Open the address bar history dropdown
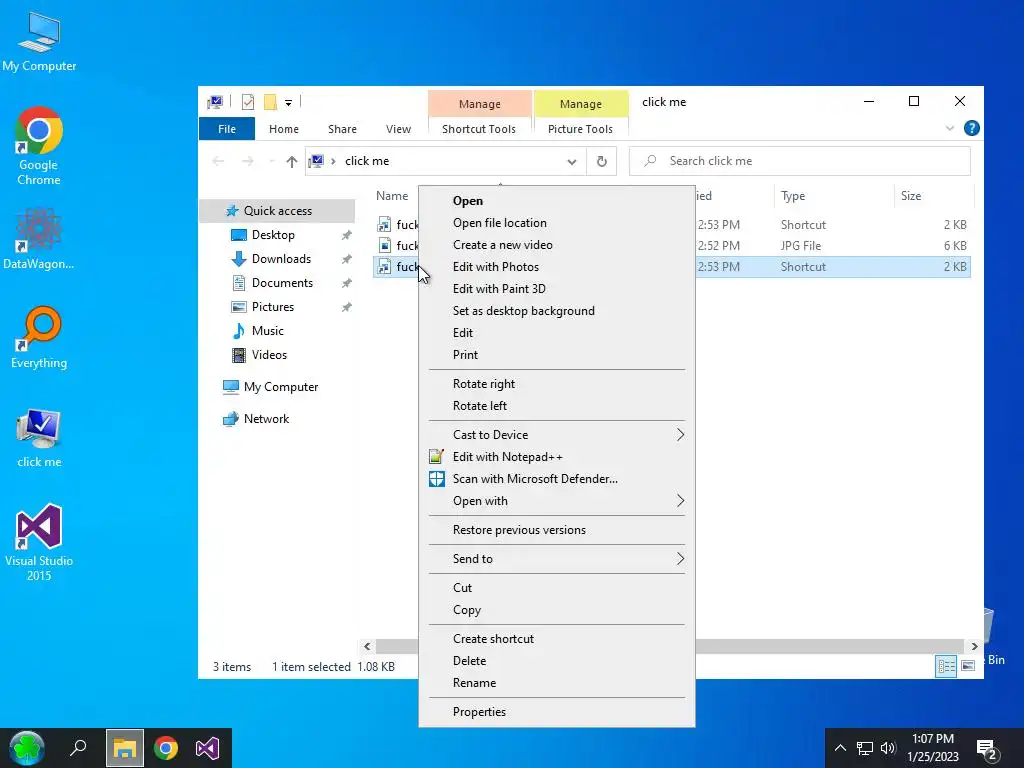Viewport: 1024px width, 768px height. coord(571,161)
